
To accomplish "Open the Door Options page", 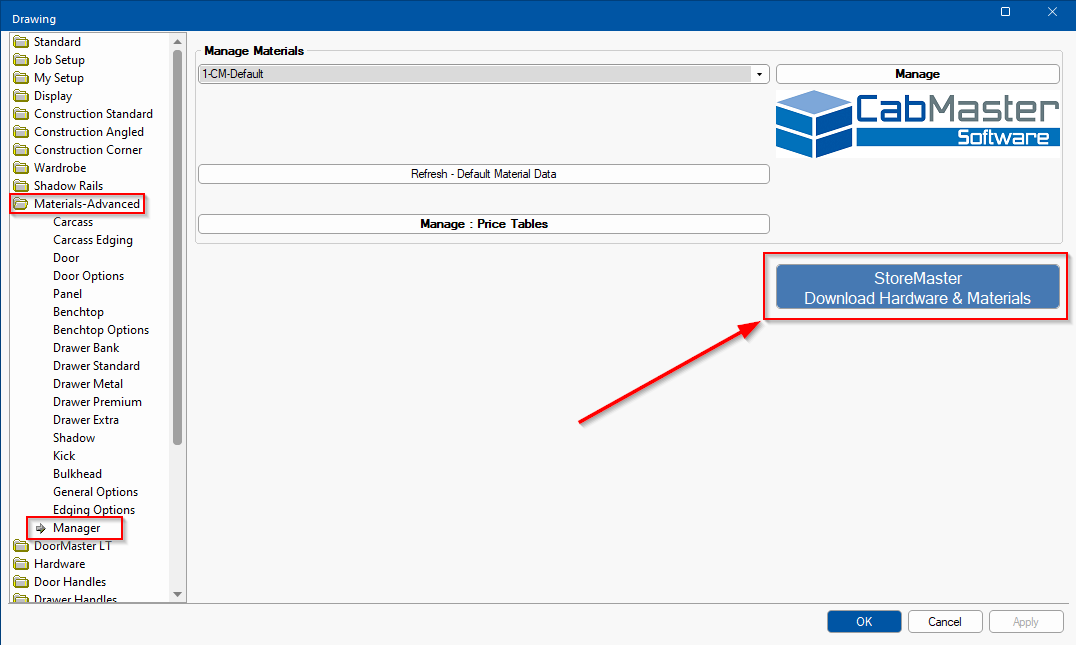I will pos(89,276).
